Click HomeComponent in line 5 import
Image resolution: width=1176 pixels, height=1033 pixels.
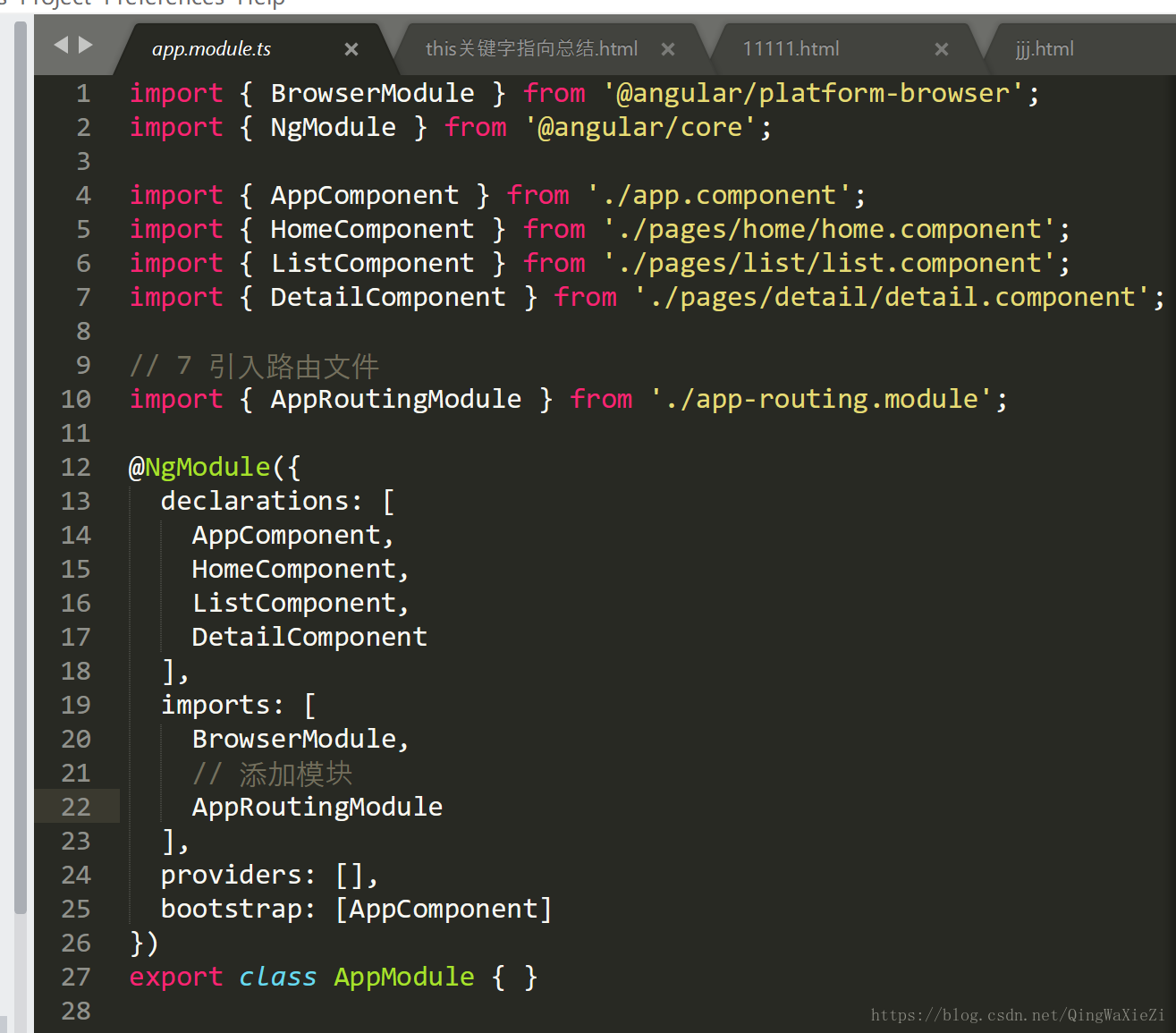pos(372,229)
